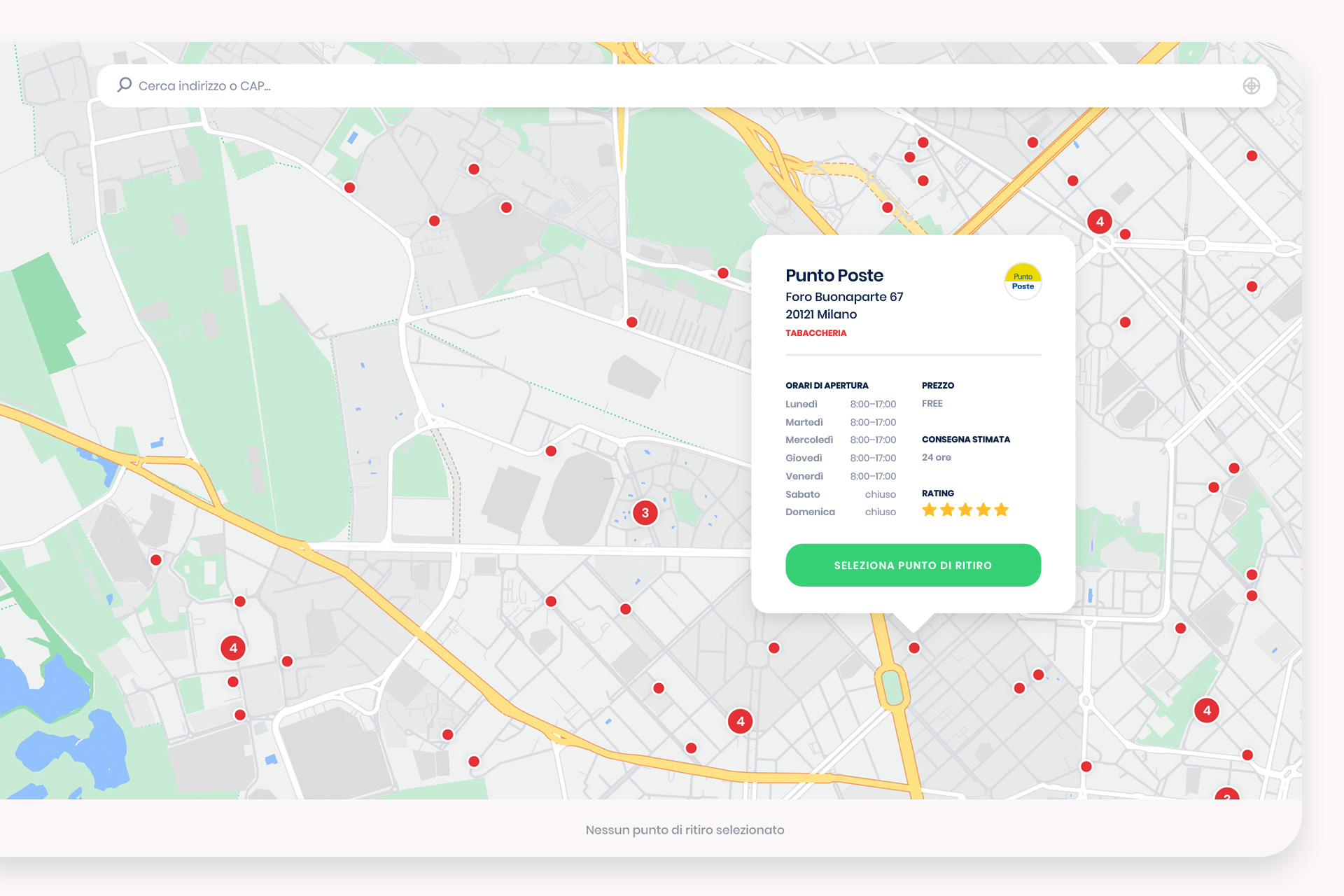Click the pin at top-left near park
Image resolution: width=1344 pixels, height=896 pixels.
pyautogui.click(x=349, y=188)
